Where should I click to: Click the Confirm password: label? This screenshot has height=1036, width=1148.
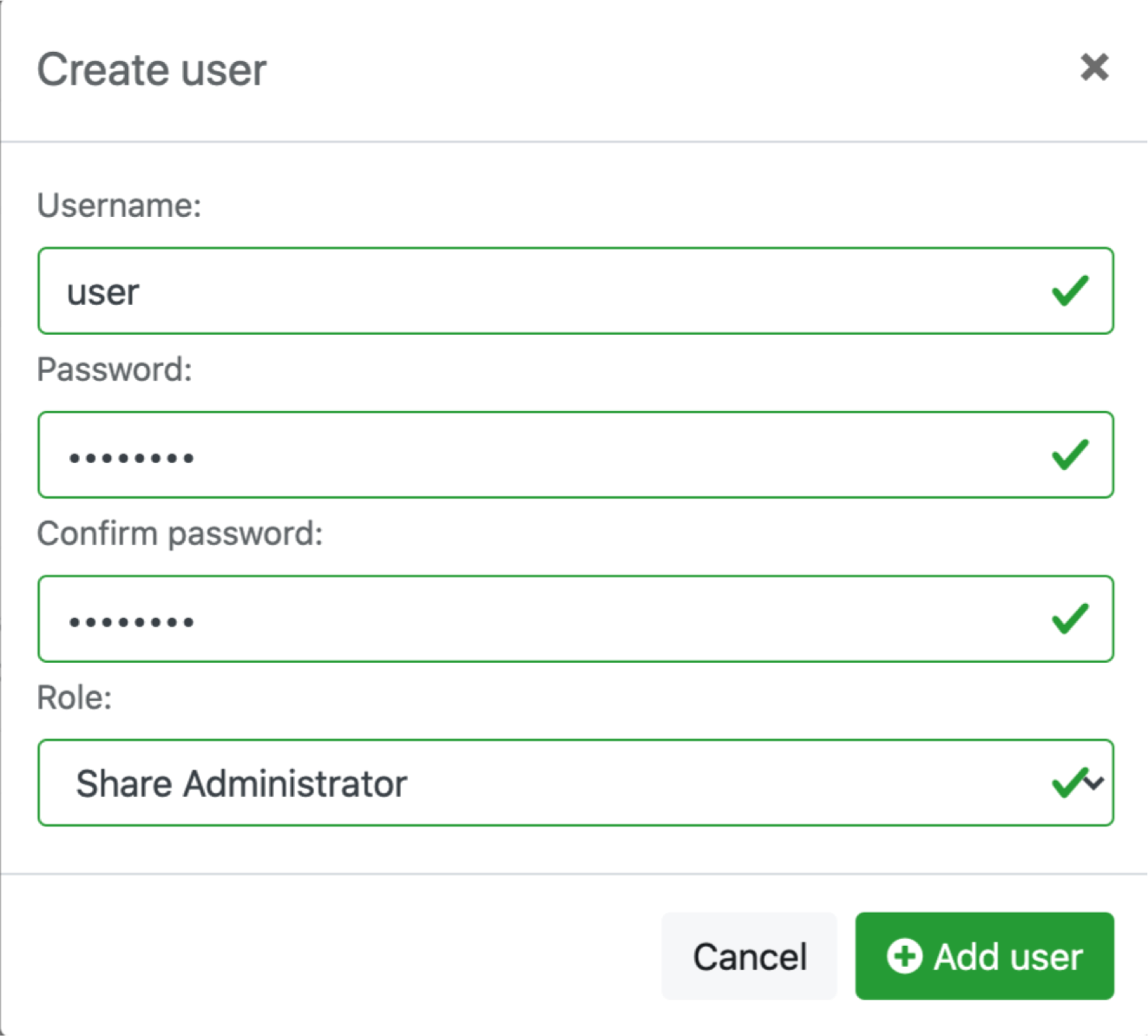pos(179,534)
